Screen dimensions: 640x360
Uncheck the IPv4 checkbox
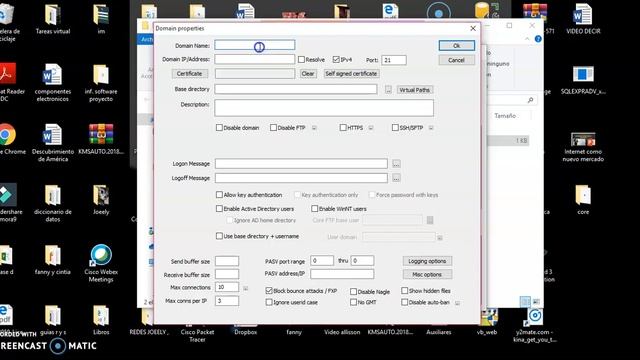336,60
